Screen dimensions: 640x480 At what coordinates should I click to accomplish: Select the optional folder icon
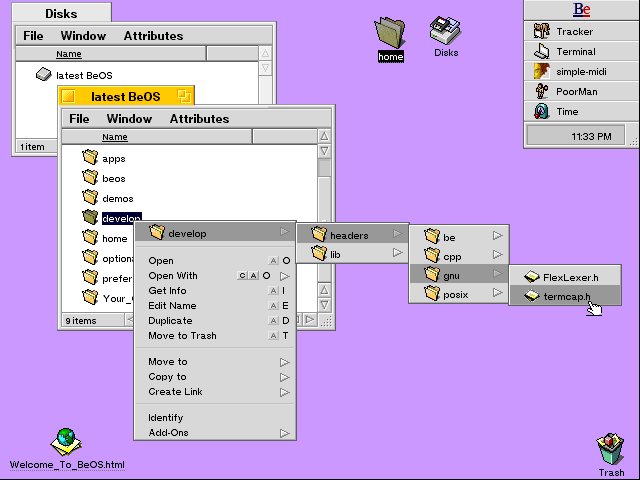(90, 257)
